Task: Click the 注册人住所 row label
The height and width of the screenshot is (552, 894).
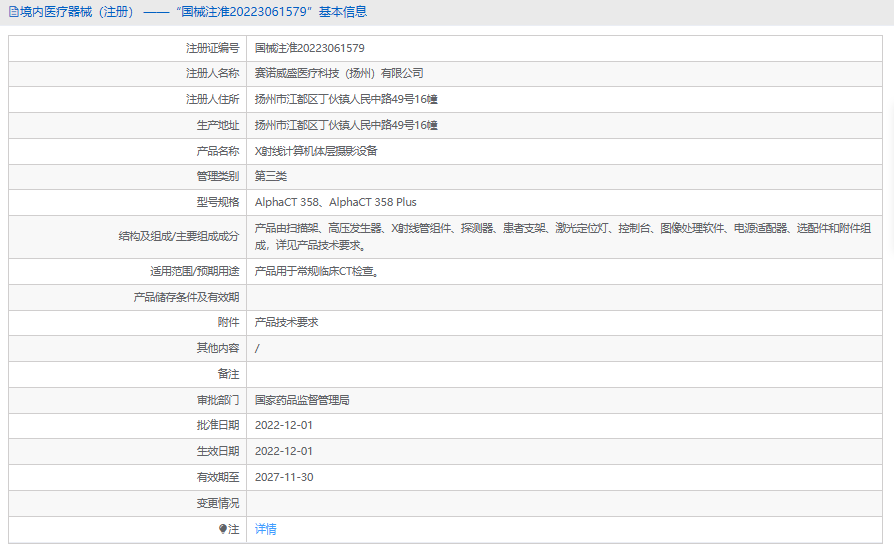Action: pyautogui.click(x=213, y=99)
